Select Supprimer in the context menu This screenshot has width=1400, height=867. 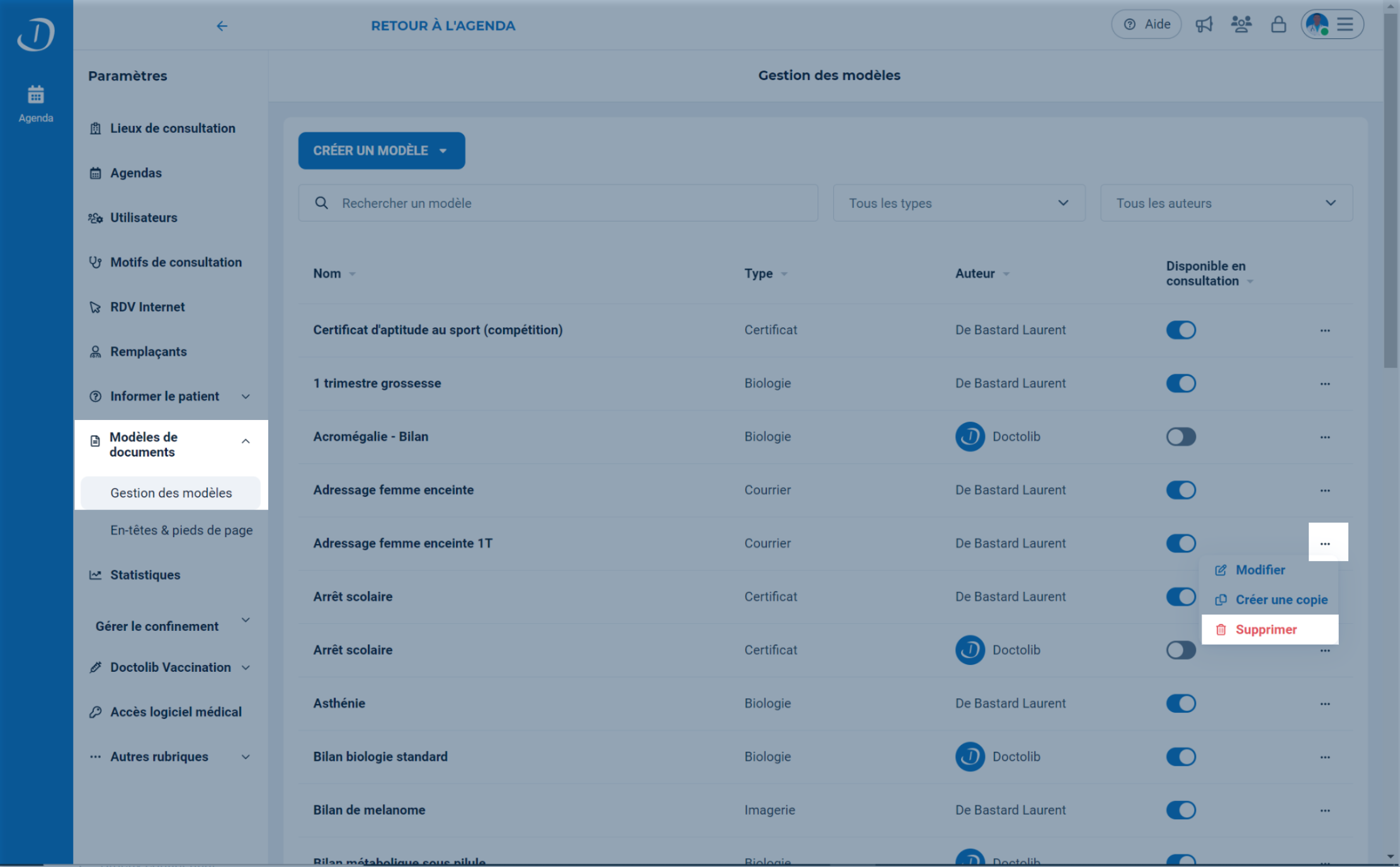coord(1266,630)
